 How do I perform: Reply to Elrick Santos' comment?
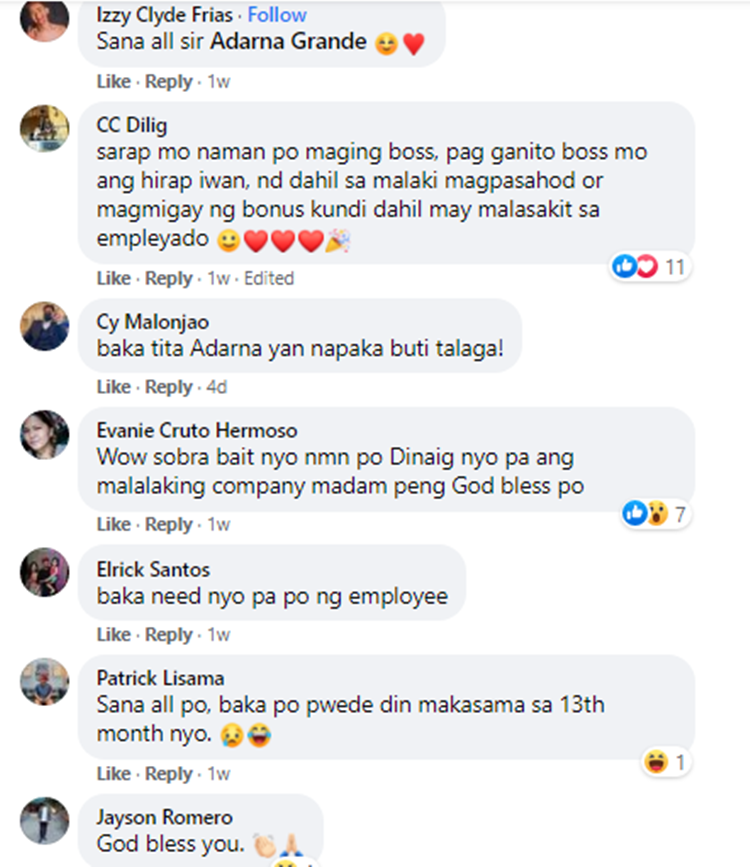click(x=169, y=635)
